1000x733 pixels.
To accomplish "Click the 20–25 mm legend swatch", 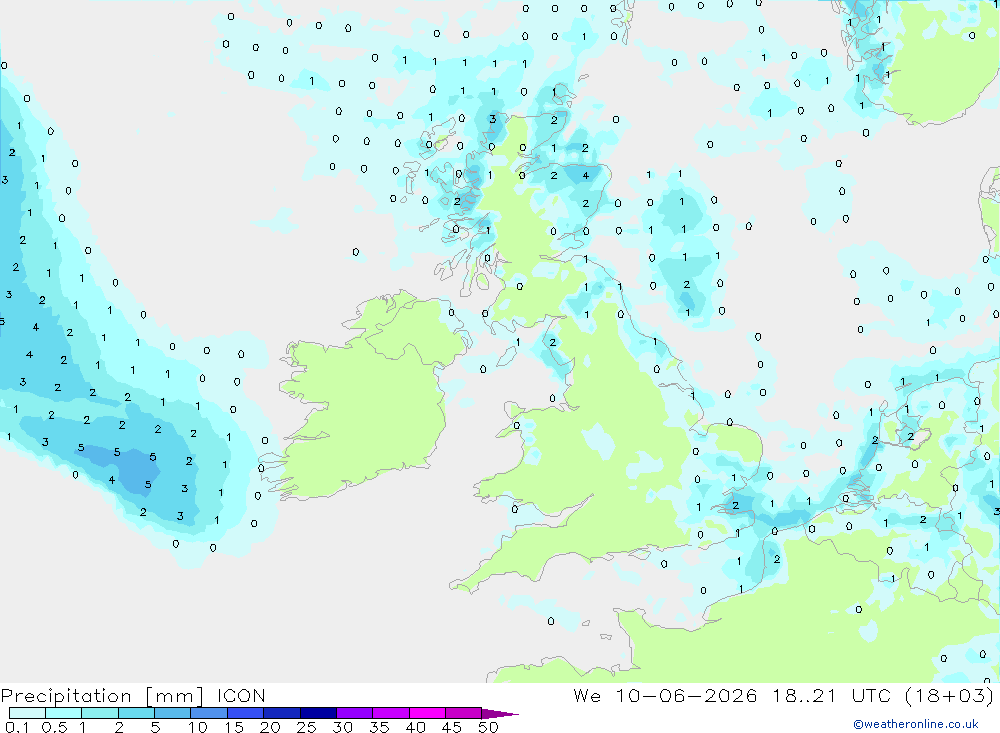I will pyautogui.click(x=281, y=713).
